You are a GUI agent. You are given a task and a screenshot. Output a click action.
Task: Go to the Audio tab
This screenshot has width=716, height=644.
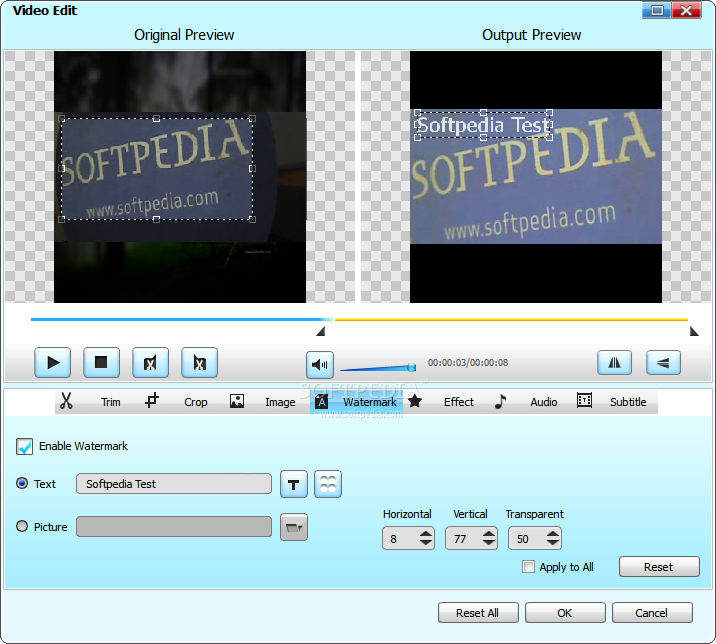543,402
